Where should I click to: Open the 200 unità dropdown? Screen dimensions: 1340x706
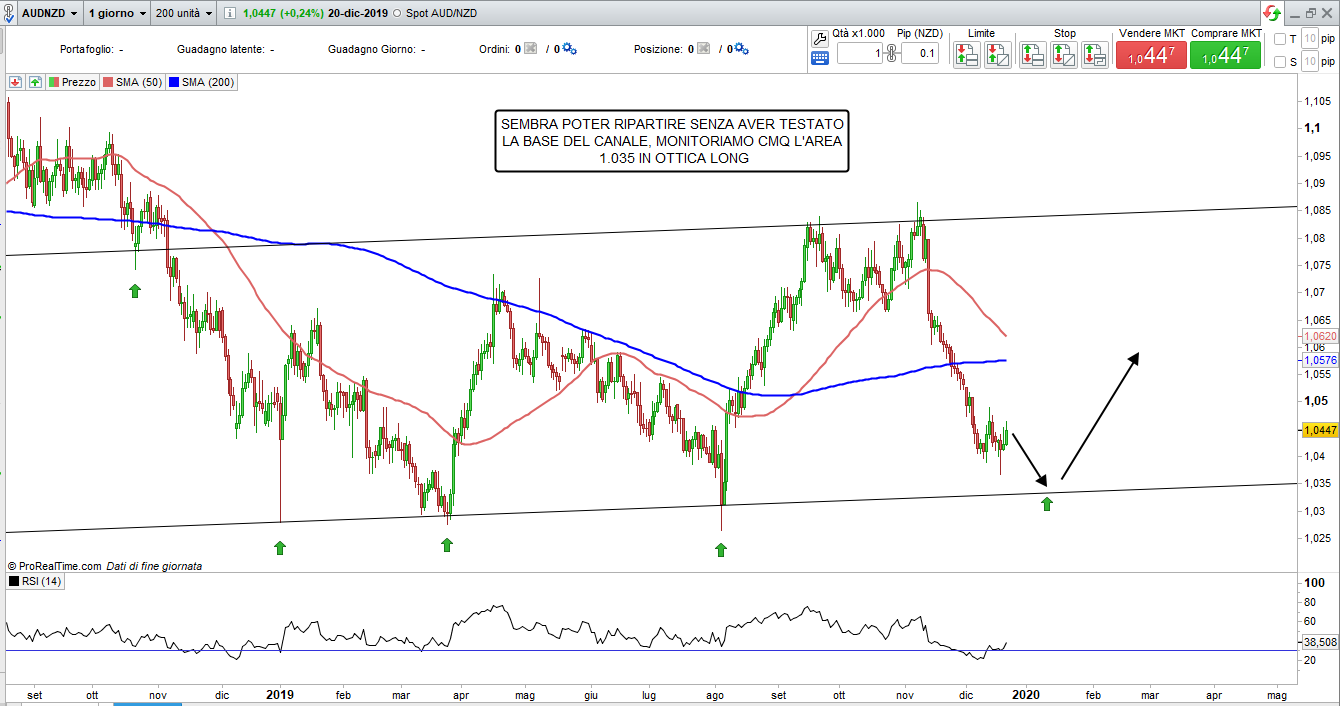[x=183, y=14]
